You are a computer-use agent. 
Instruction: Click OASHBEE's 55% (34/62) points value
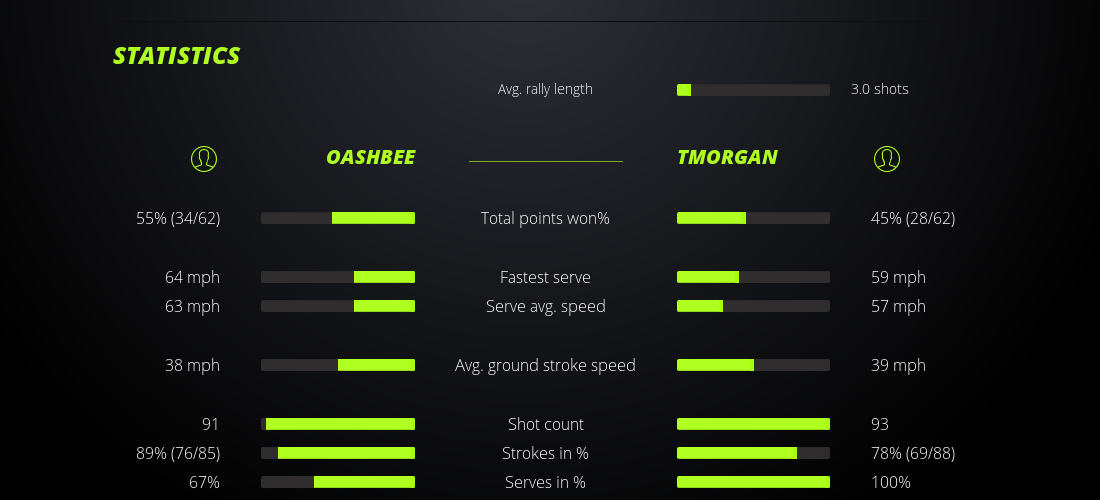(x=178, y=218)
